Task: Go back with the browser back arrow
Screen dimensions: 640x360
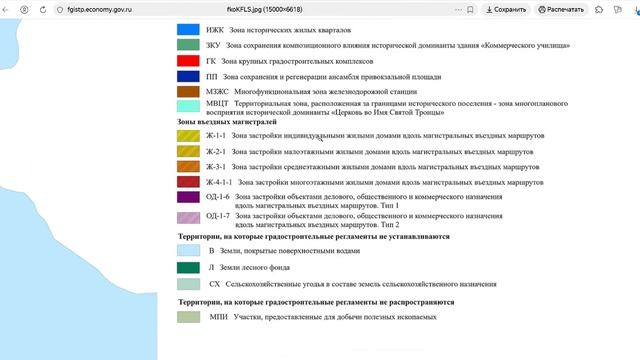Action: point(5,9)
